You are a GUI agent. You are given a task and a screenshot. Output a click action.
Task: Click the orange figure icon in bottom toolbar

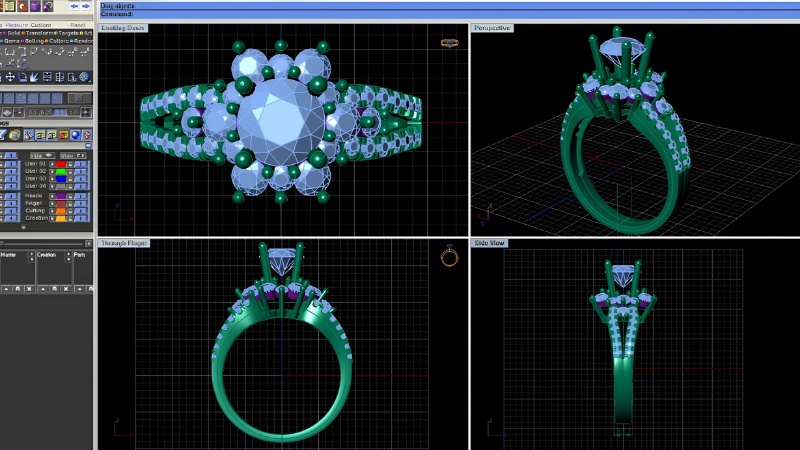coord(87,135)
